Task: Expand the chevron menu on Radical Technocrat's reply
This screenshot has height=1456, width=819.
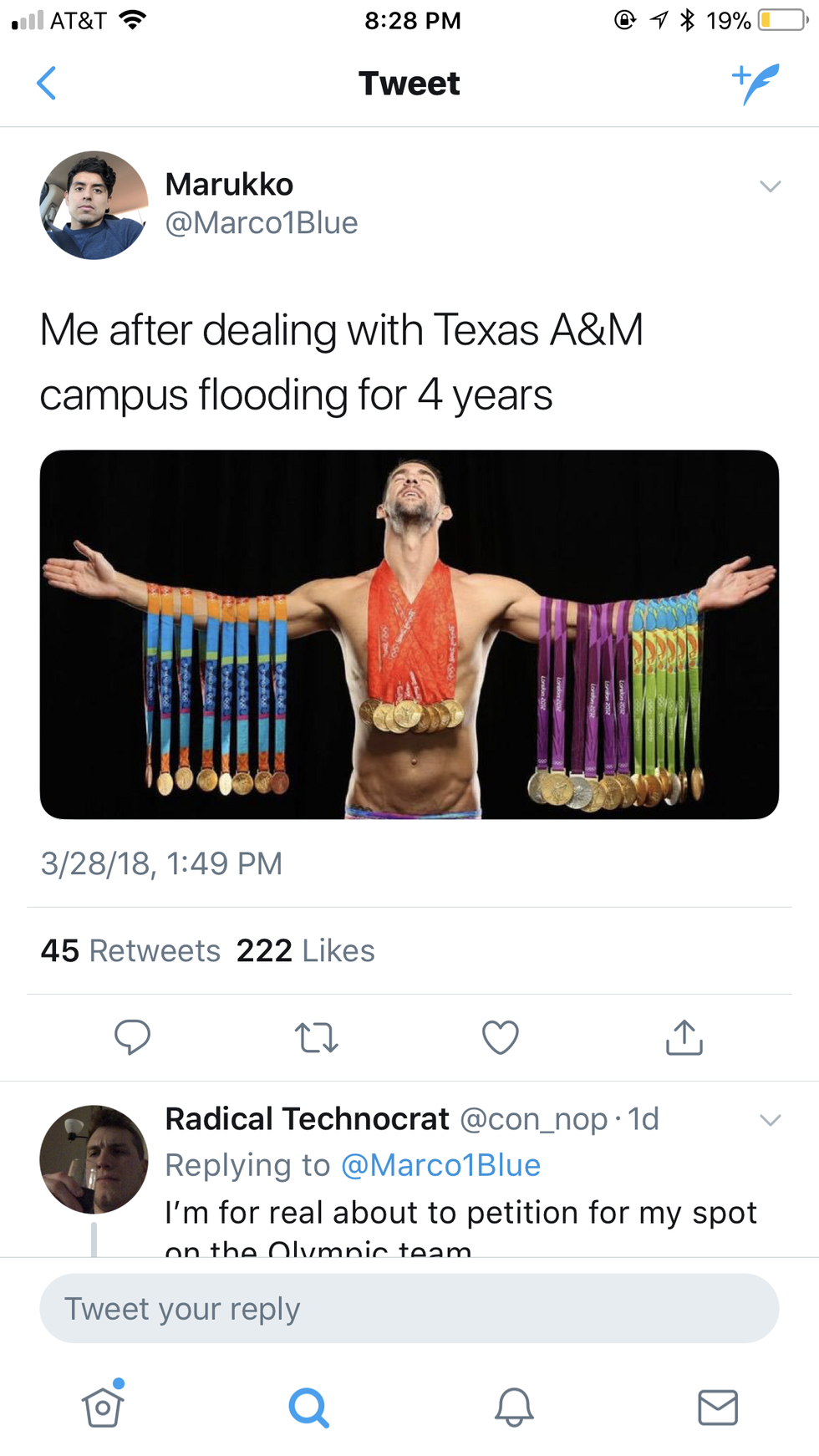Action: 770,1120
